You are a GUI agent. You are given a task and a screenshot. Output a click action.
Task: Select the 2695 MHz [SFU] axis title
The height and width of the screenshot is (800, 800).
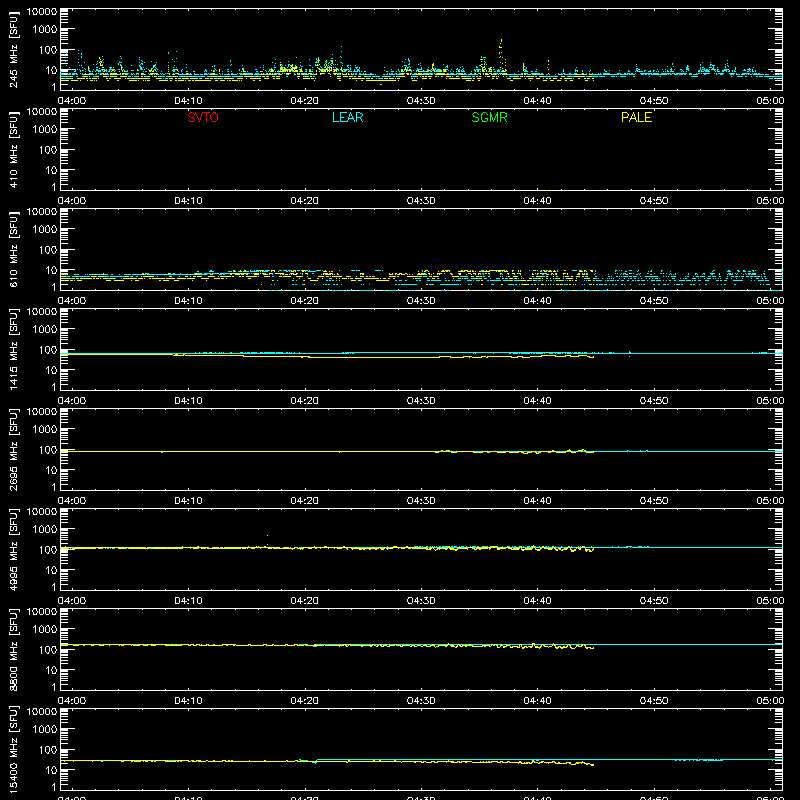click(x=13, y=449)
